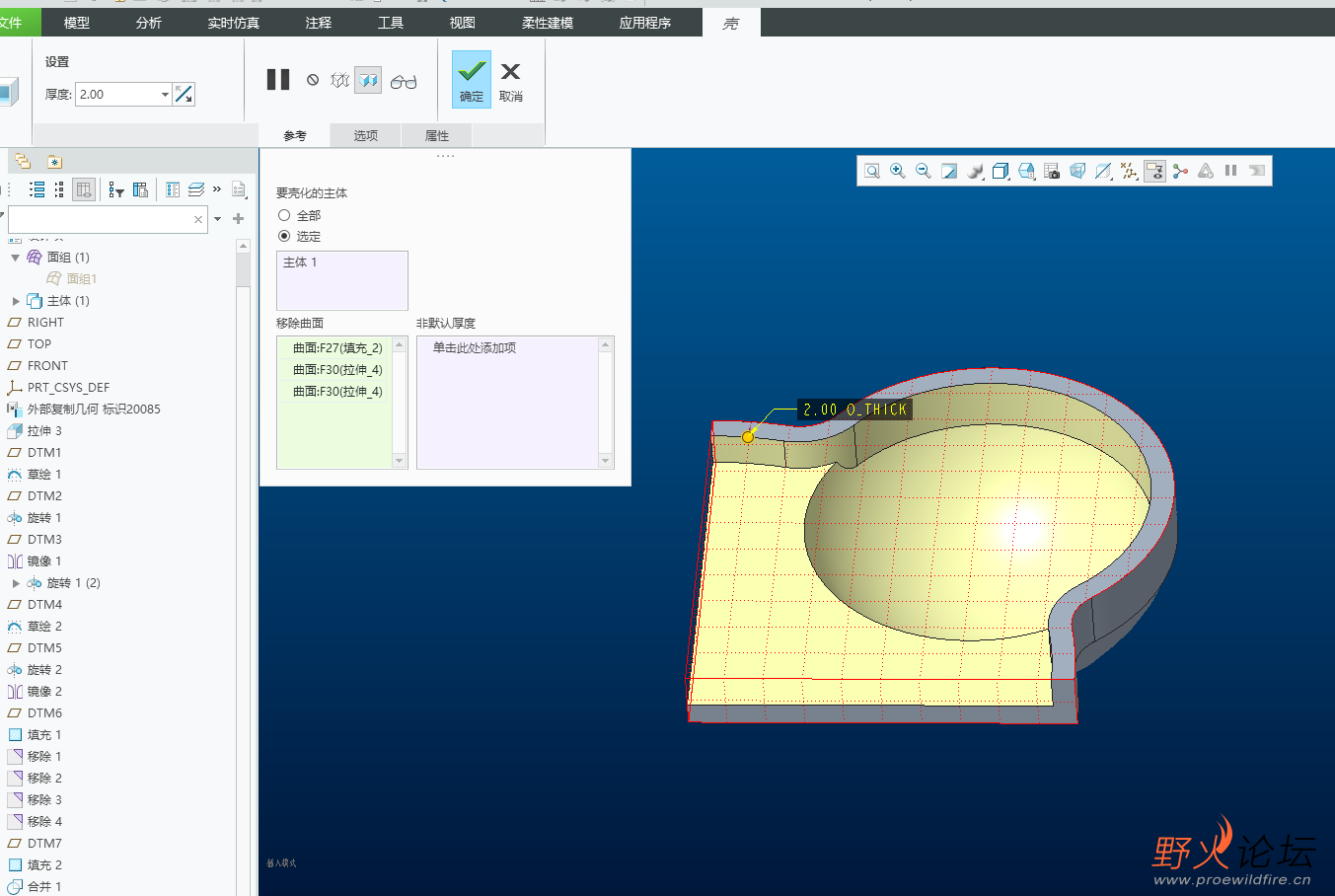The image size is (1335, 896).
Task: Toggle the attached preview icon in ribbon
Action: (368, 81)
